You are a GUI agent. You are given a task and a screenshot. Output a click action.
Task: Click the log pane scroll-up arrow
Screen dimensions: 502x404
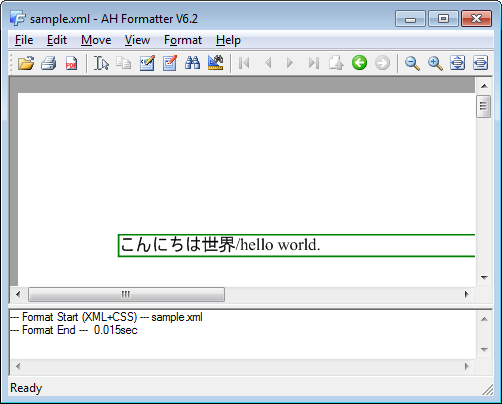[x=484, y=319]
